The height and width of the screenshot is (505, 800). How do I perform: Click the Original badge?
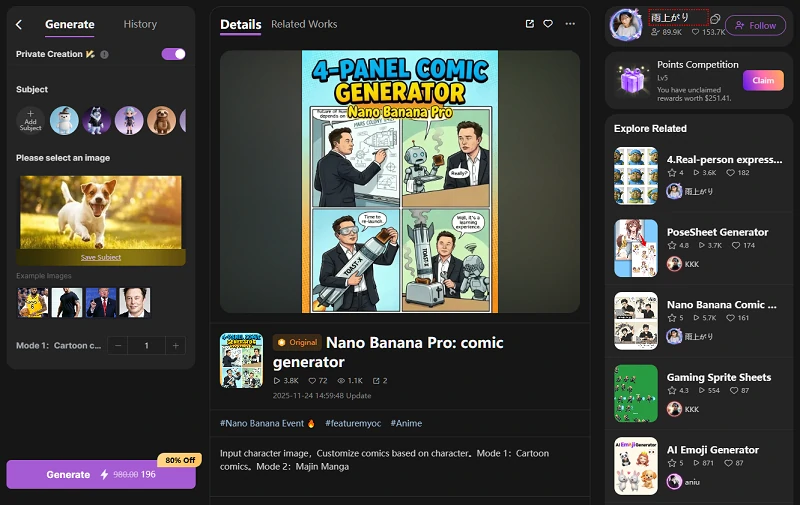(297, 342)
